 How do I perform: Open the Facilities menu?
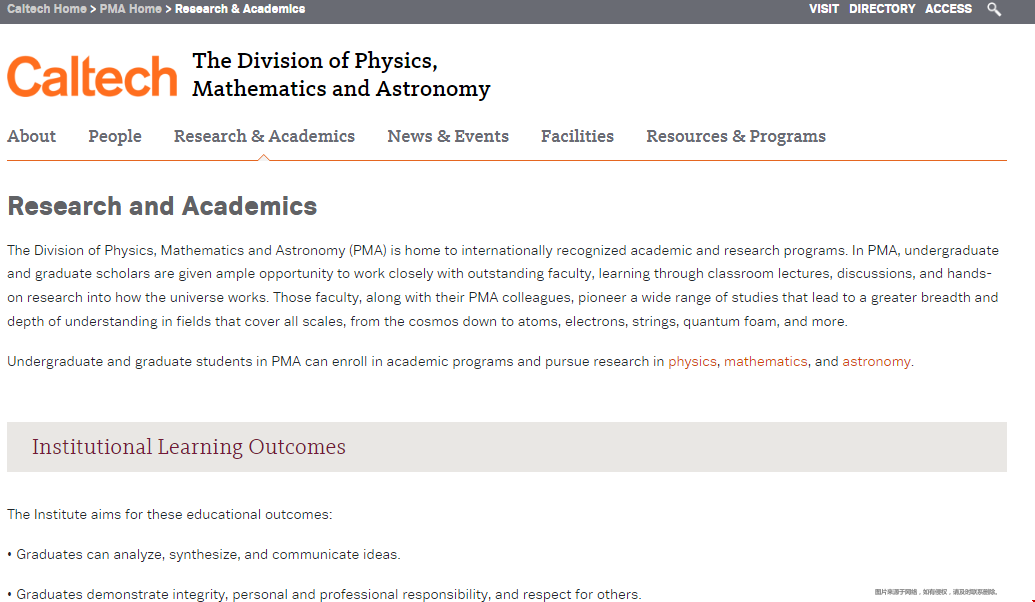click(x=578, y=136)
